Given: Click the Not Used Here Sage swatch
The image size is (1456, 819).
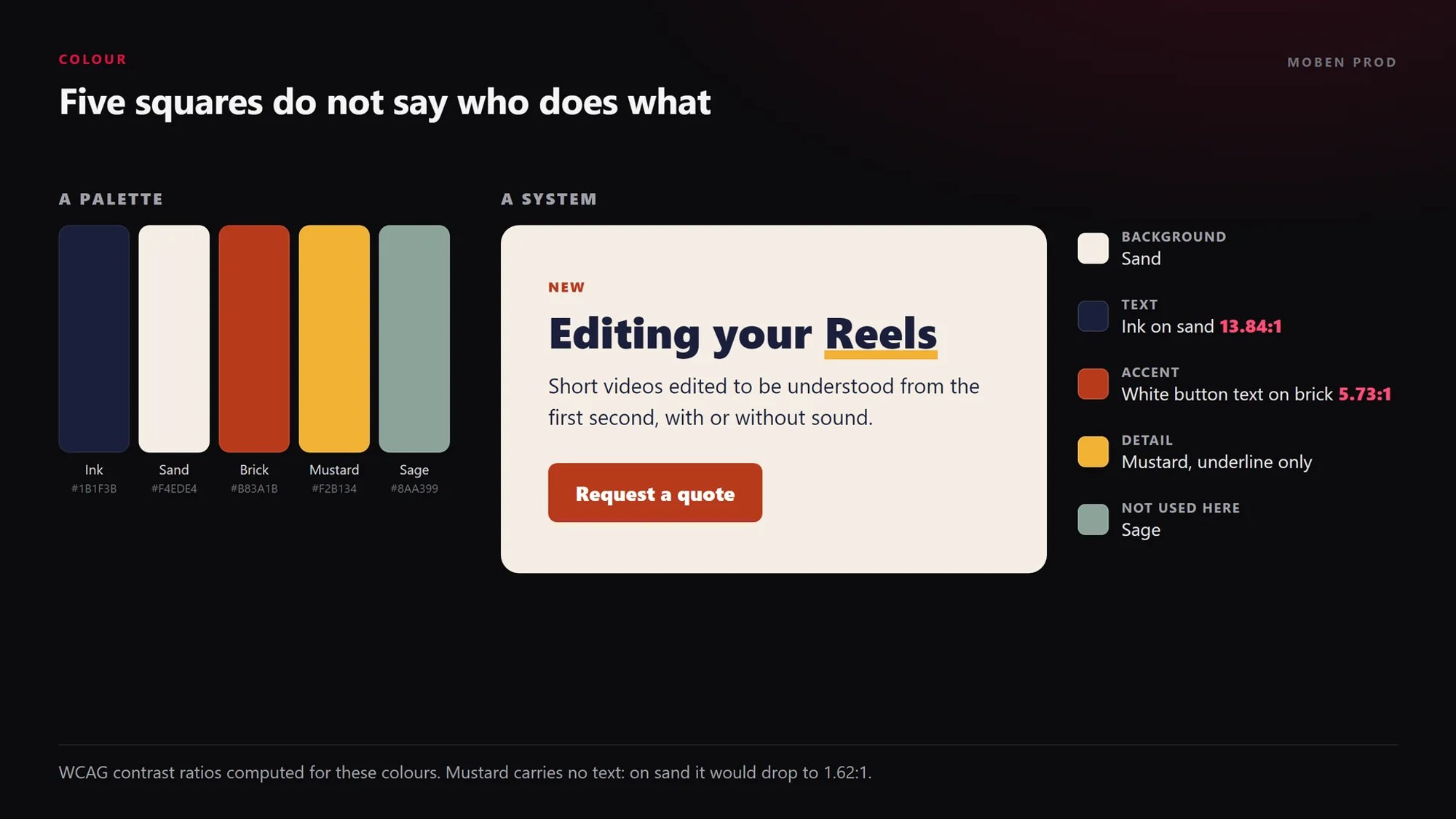Looking at the screenshot, I should click(x=1093, y=519).
